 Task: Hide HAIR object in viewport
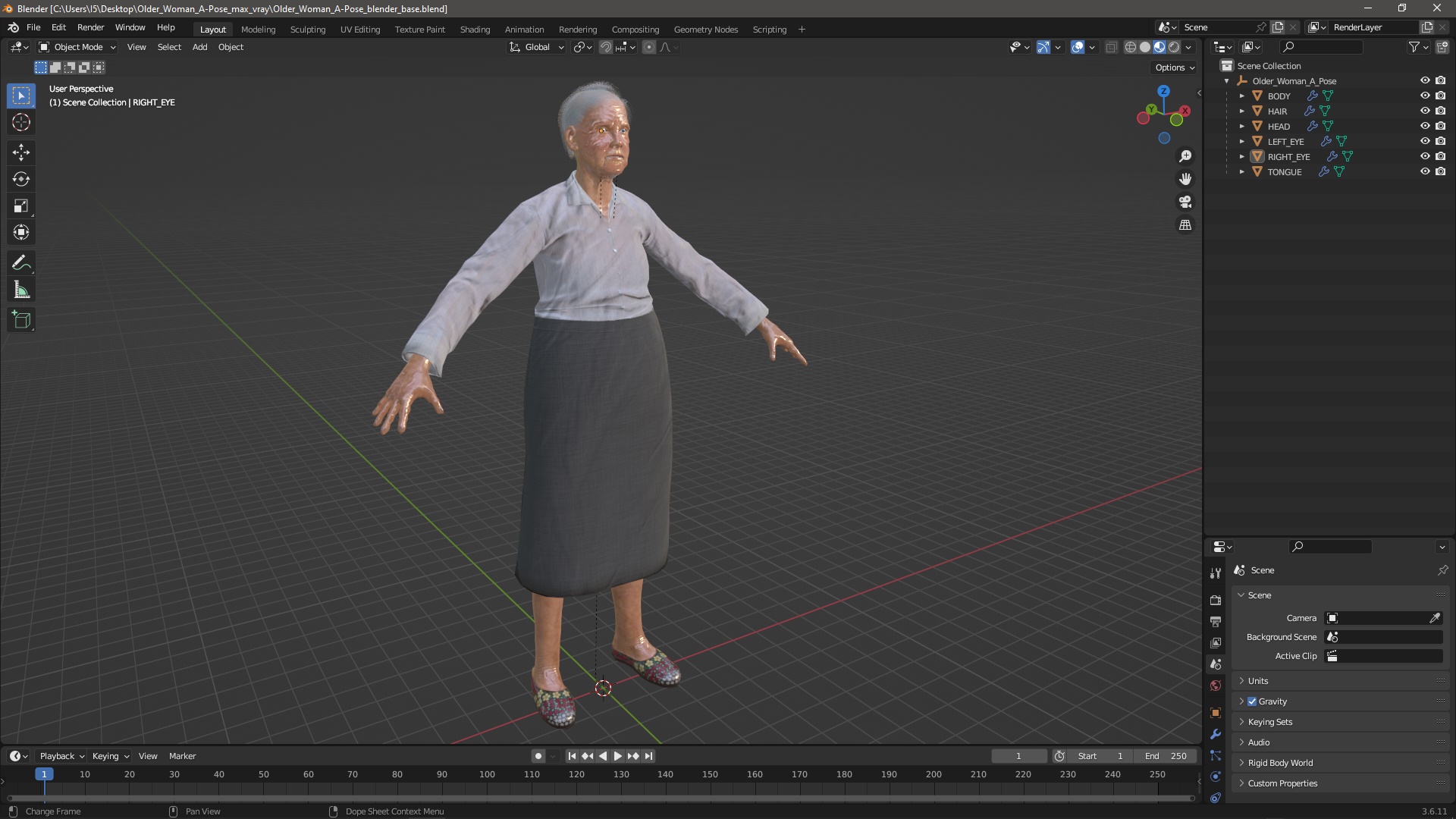[x=1425, y=111]
